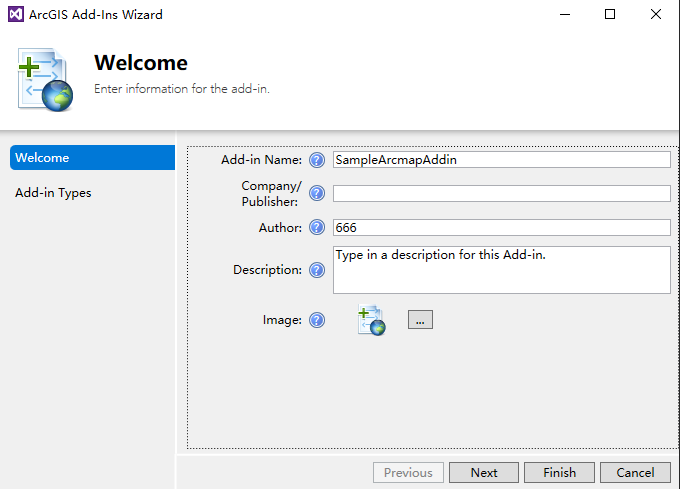Click the disabled Previous button
680x489 pixels.
408,473
